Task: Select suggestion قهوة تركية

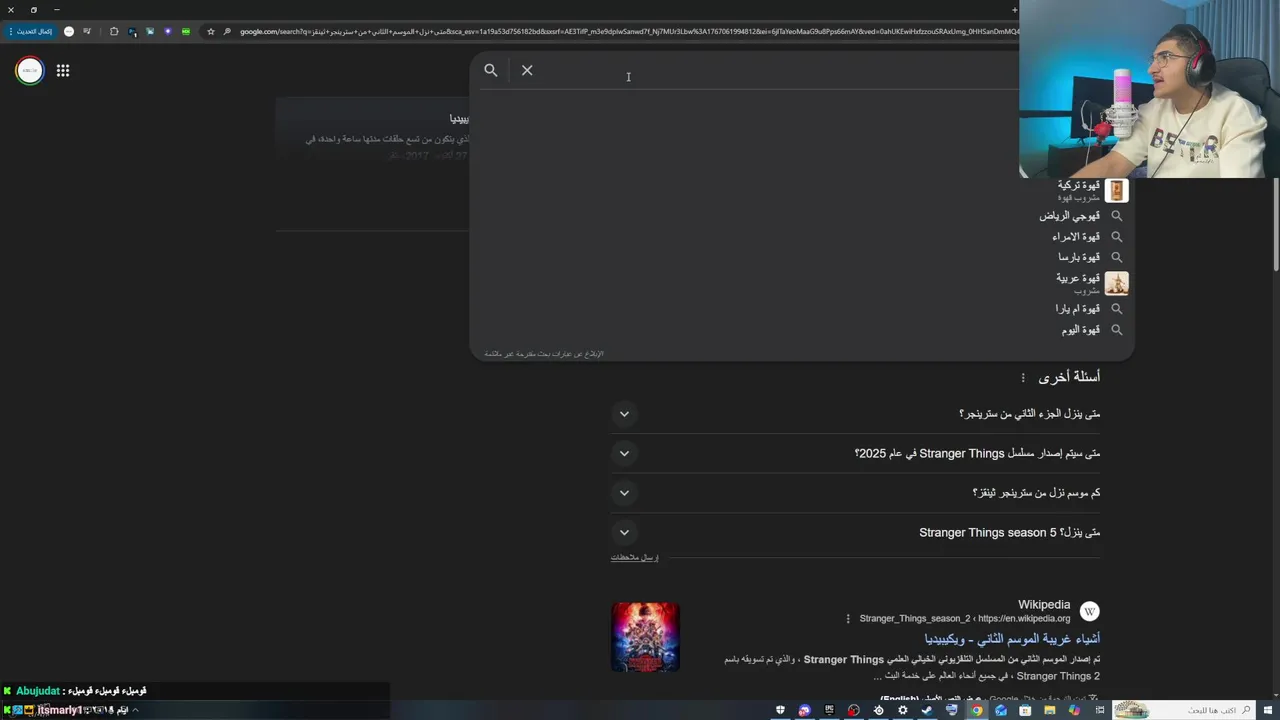Action: coord(1079,185)
